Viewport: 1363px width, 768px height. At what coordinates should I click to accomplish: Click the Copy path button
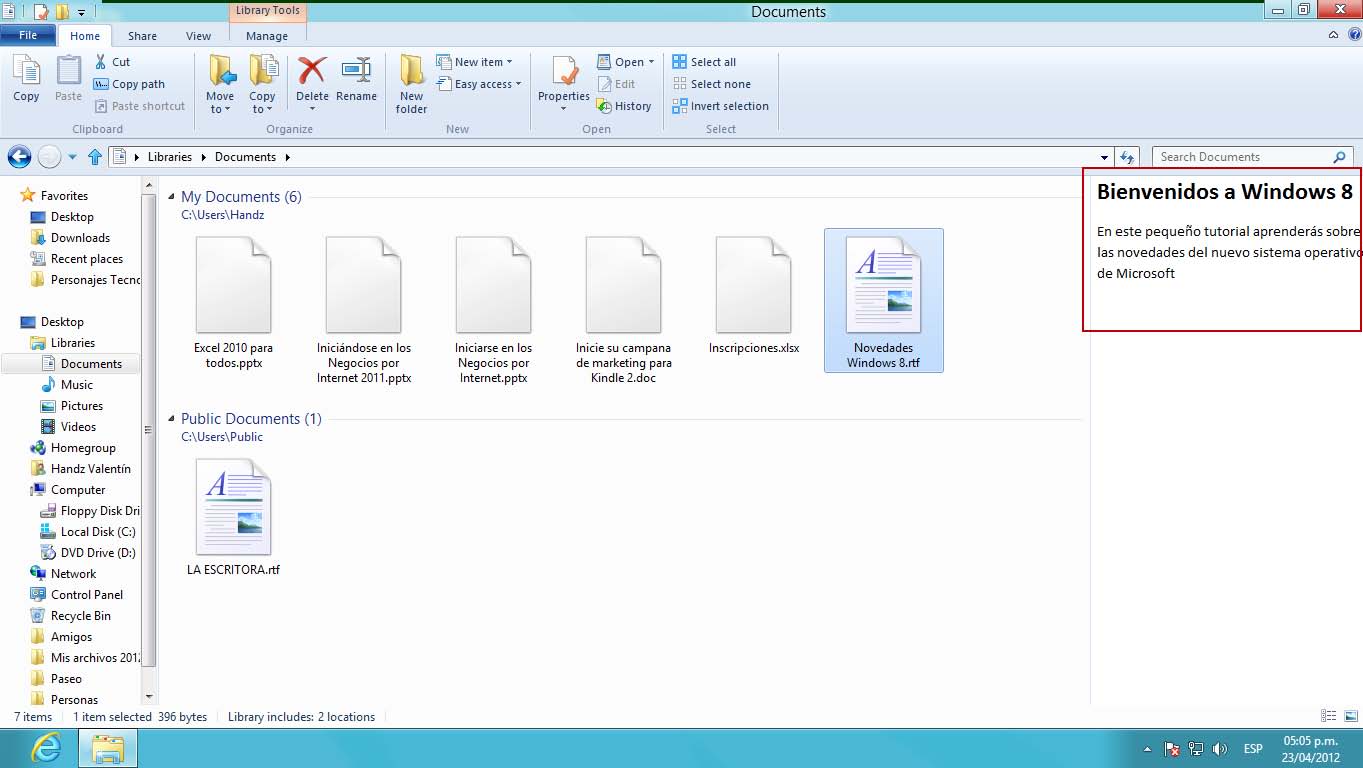click(x=129, y=85)
